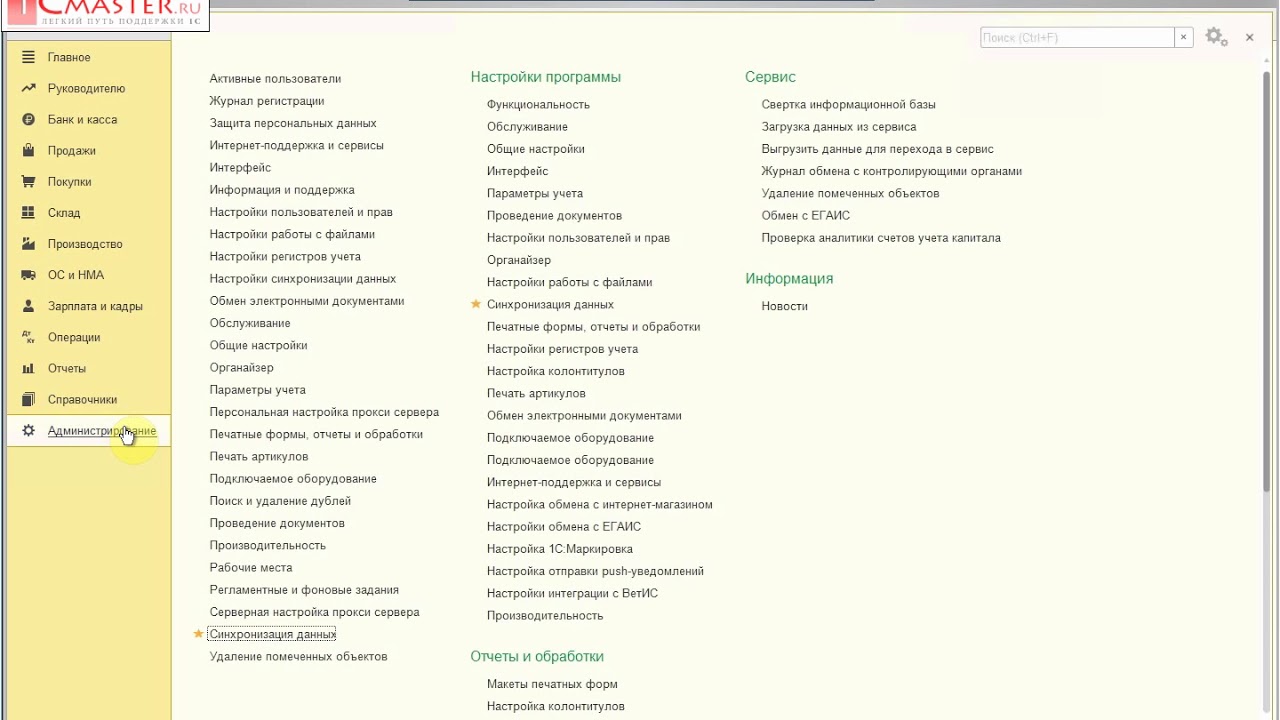This screenshot has height=720, width=1280.
Task: Click the Продажи shopping bag icon
Action: point(28,150)
